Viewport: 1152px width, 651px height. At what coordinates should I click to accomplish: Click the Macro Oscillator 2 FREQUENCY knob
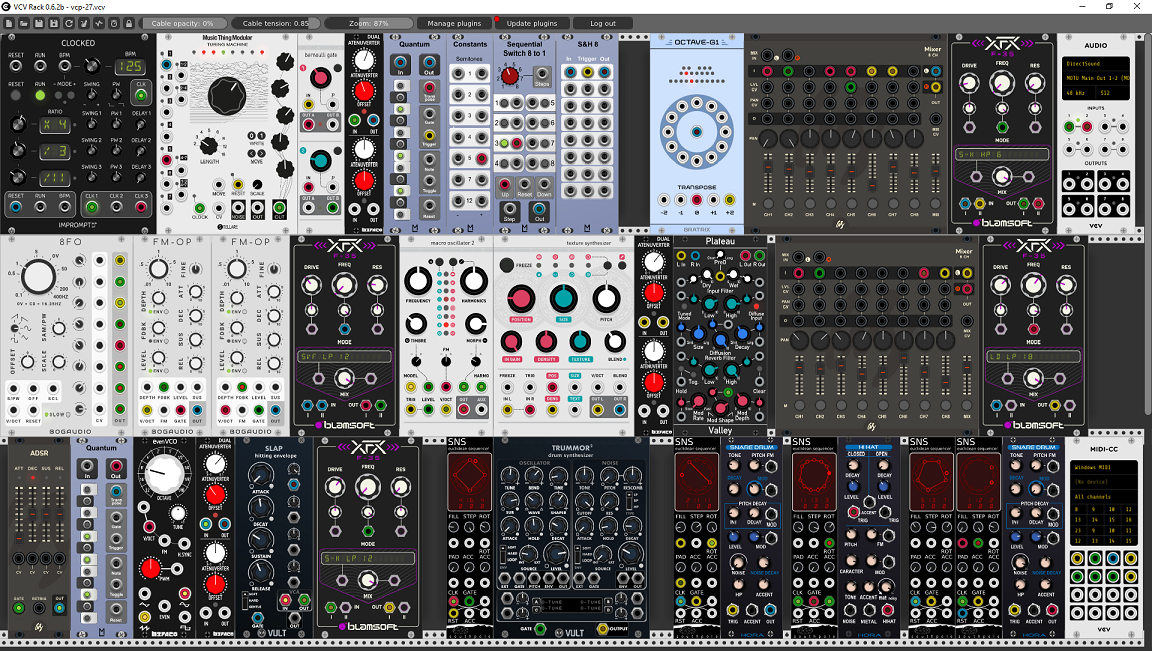pos(418,281)
